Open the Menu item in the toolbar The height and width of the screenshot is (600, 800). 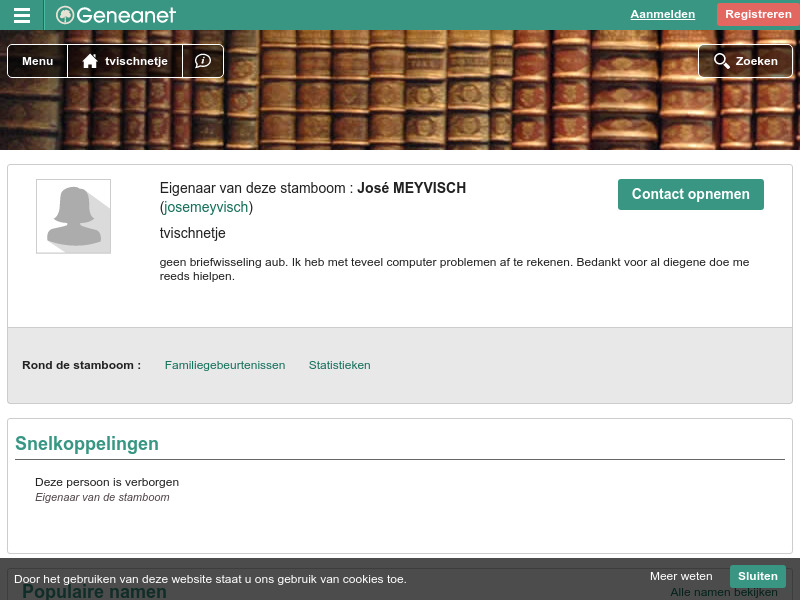pyautogui.click(x=37, y=60)
